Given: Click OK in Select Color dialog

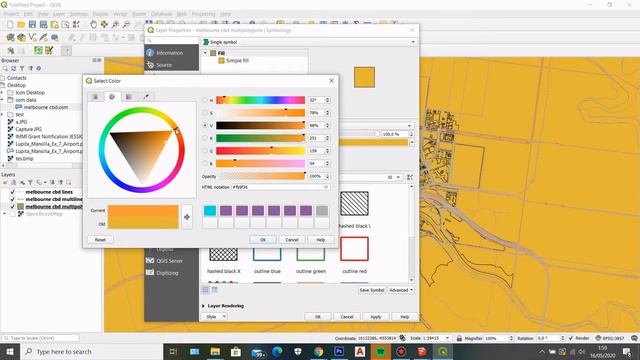Looking at the screenshot, I should point(263,240).
